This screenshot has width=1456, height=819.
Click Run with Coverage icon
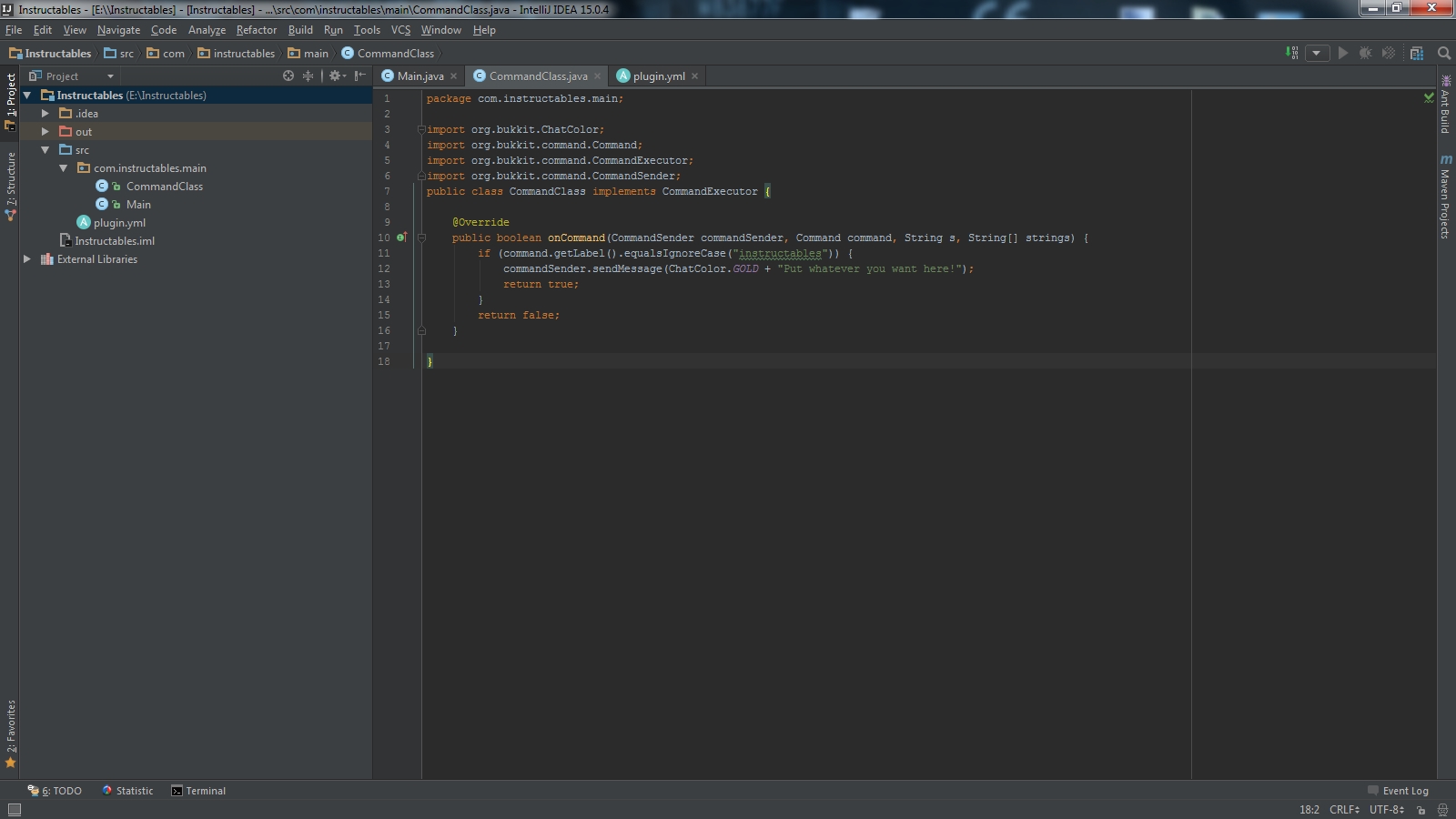click(1389, 53)
